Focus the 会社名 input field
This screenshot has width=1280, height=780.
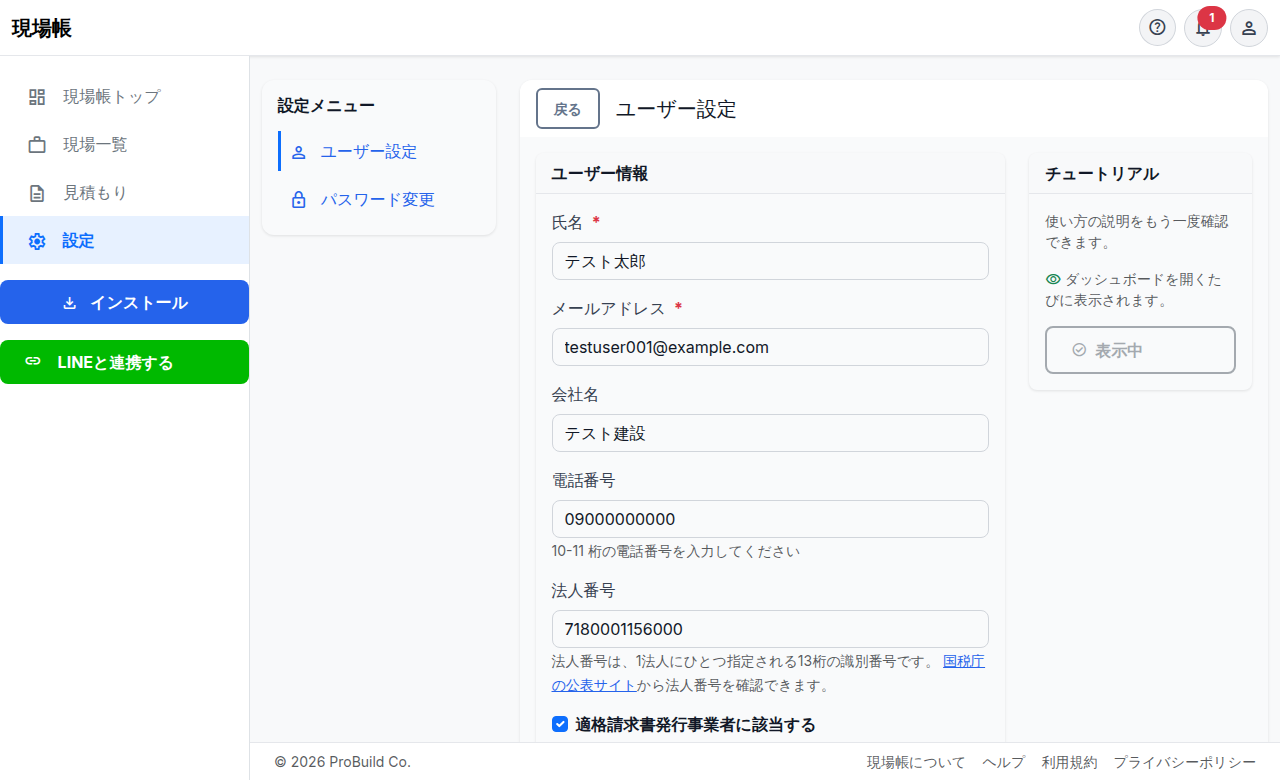pos(770,433)
